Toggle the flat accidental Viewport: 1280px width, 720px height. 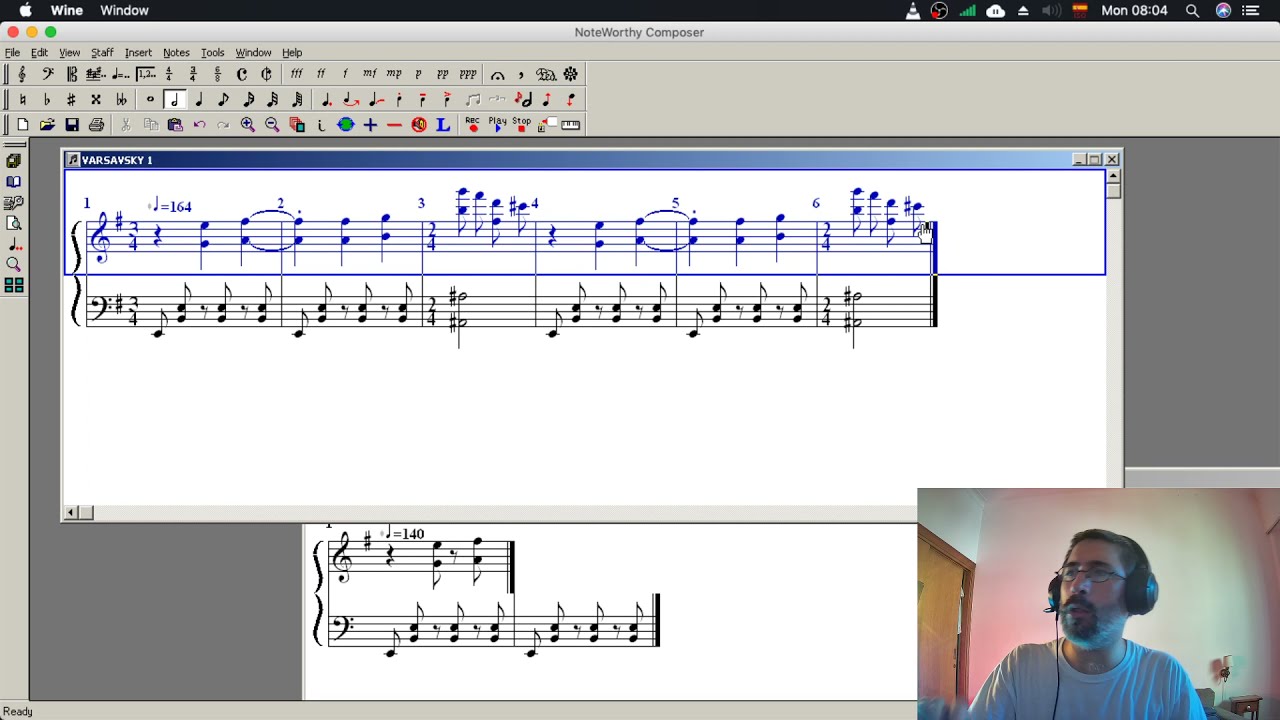pos(47,99)
